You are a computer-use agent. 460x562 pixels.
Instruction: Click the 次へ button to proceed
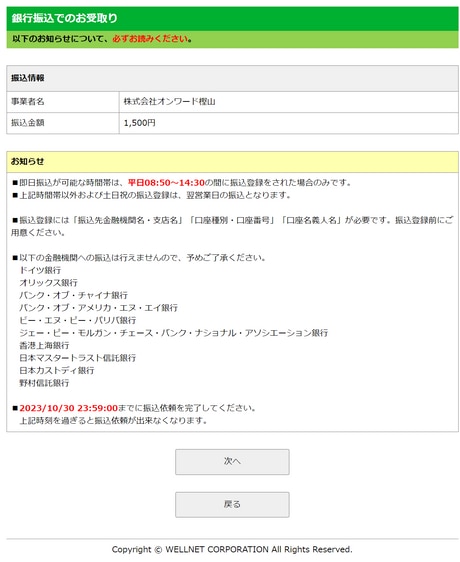232,462
